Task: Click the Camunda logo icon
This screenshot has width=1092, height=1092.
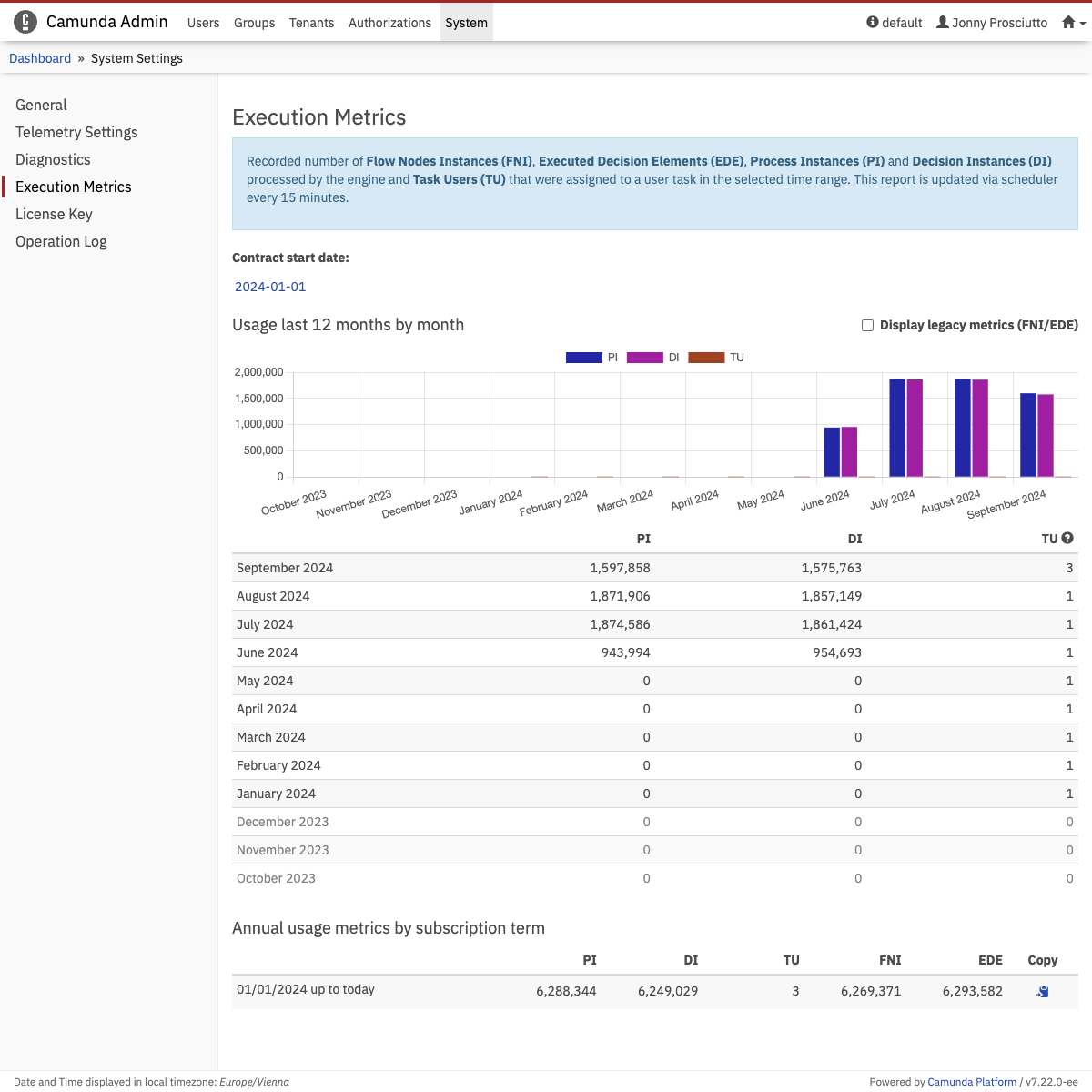Action: click(25, 22)
